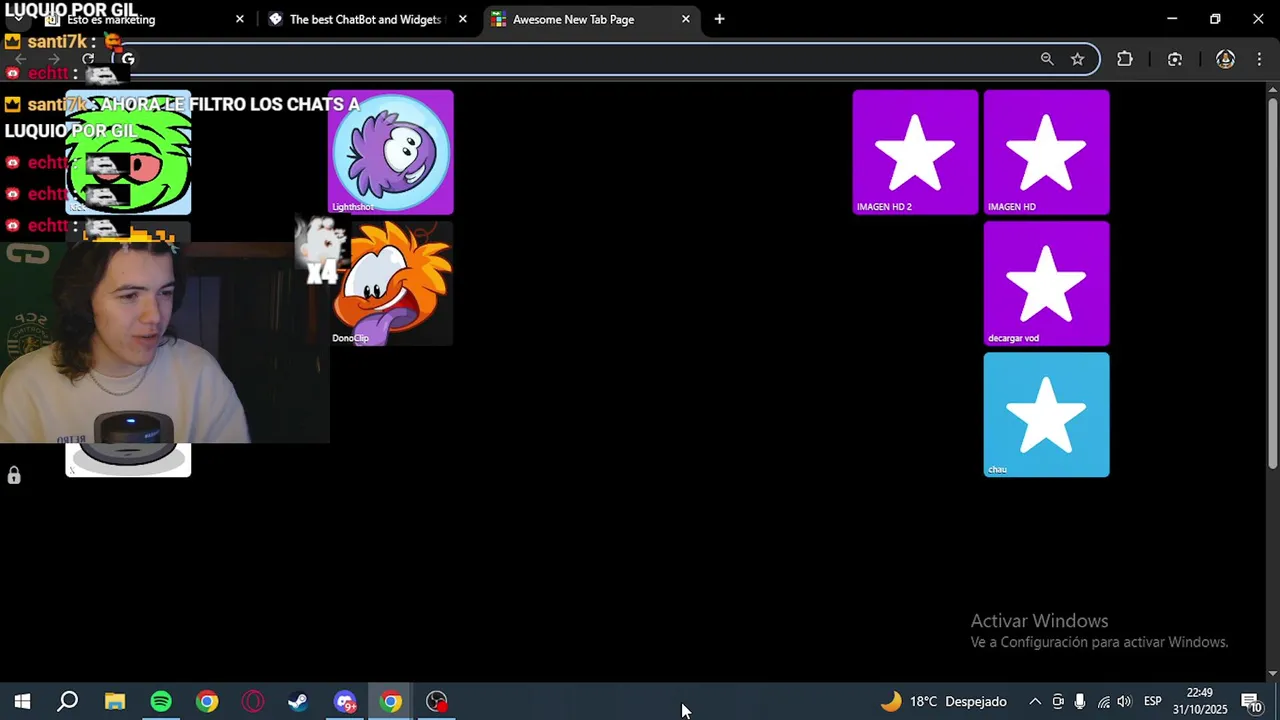Viewport: 1280px width, 720px height.
Task: Open the Chrome three-dot menu
Action: (x=1259, y=59)
